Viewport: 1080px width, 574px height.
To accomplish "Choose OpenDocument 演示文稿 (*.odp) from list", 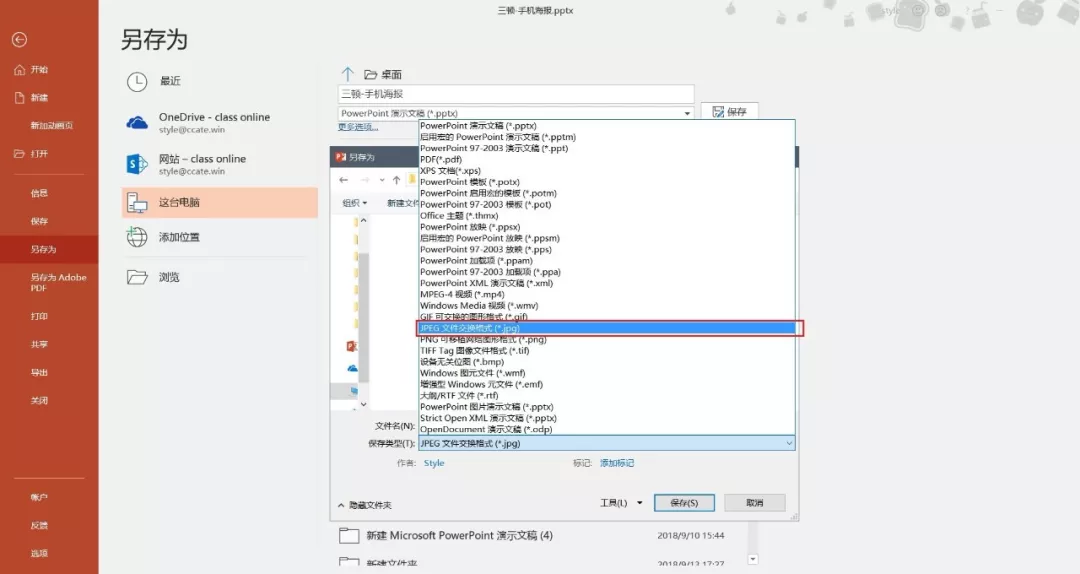I will 607,429.
